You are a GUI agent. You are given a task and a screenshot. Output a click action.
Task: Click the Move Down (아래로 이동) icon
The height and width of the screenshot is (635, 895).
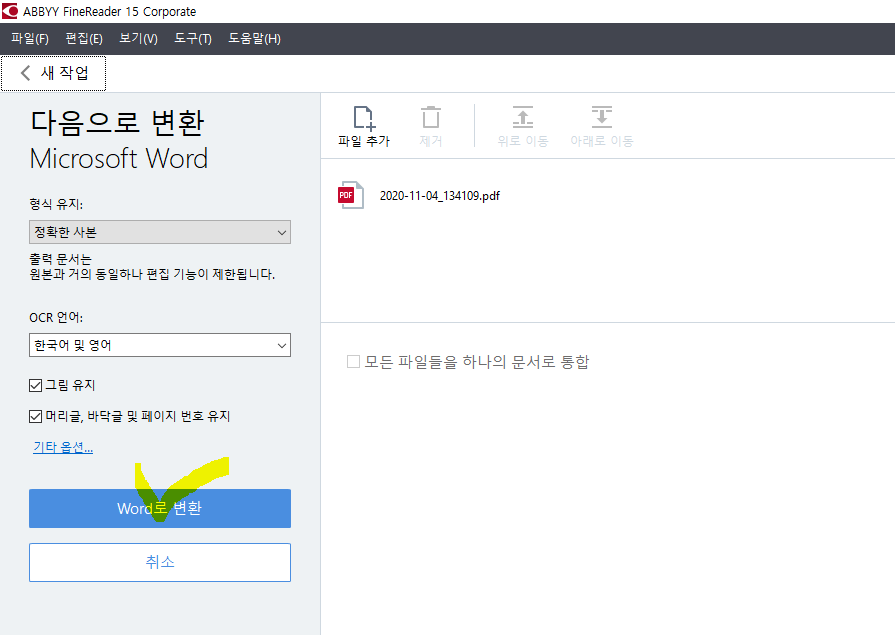pyautogui.click(x=602, y=117)
